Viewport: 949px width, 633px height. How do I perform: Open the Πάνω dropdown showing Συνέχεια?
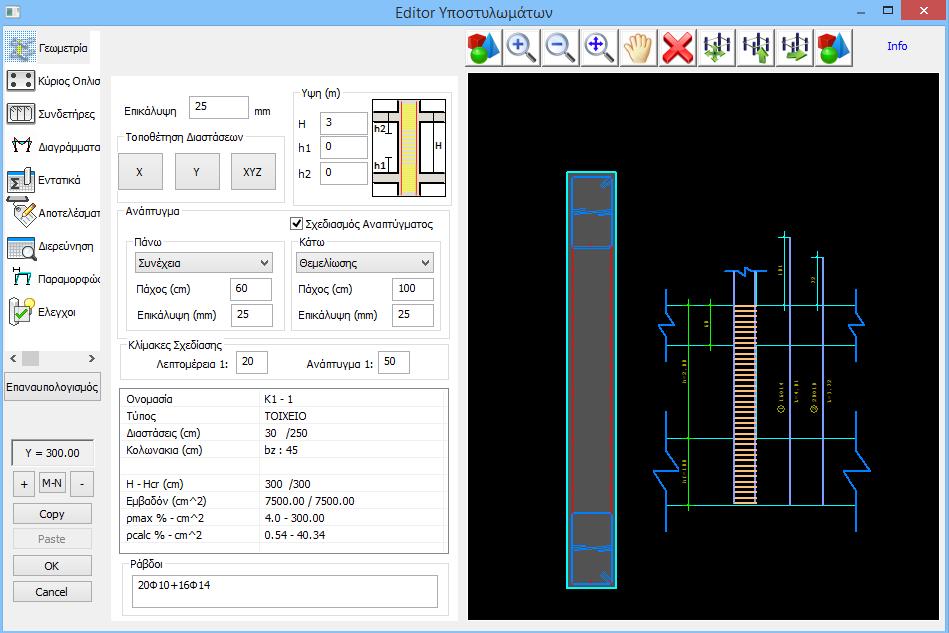[x=203, y=263]
